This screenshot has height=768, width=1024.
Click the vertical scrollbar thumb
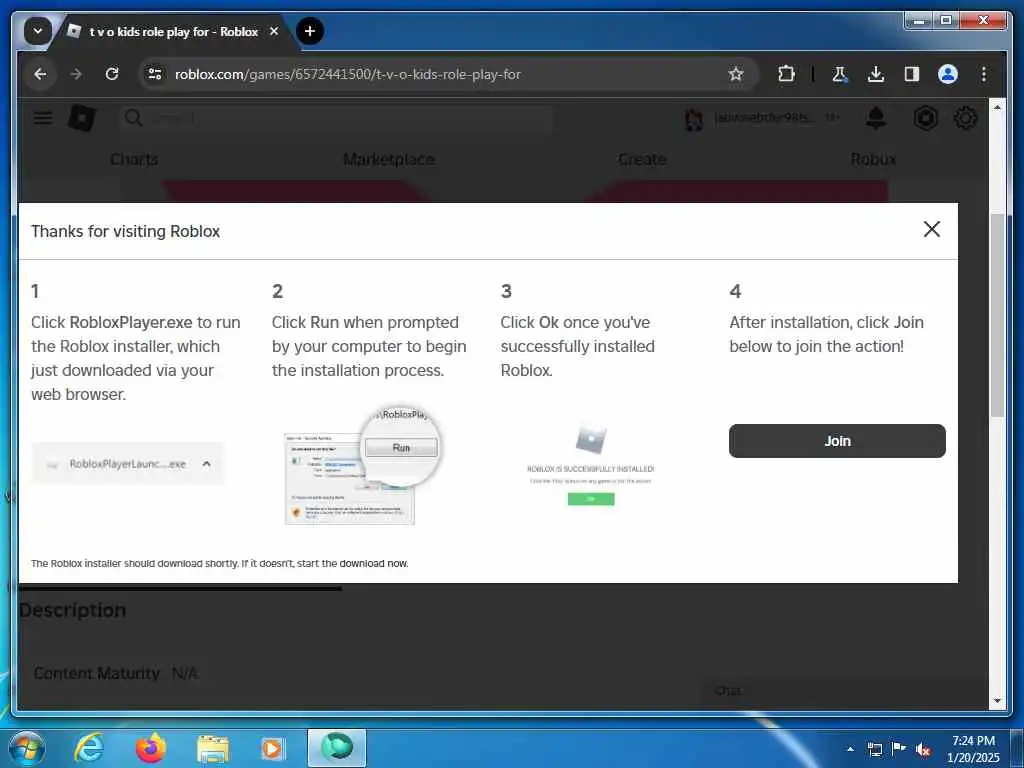click(x=997, y=315)
